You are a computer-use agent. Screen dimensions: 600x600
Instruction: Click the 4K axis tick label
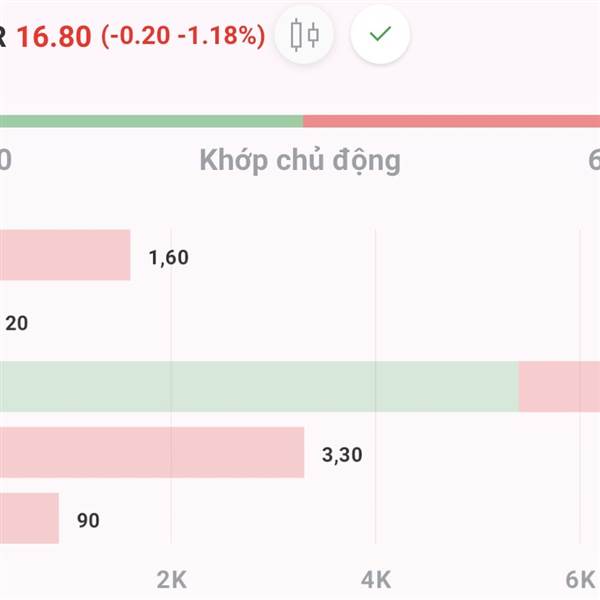(x=376, y=580)
